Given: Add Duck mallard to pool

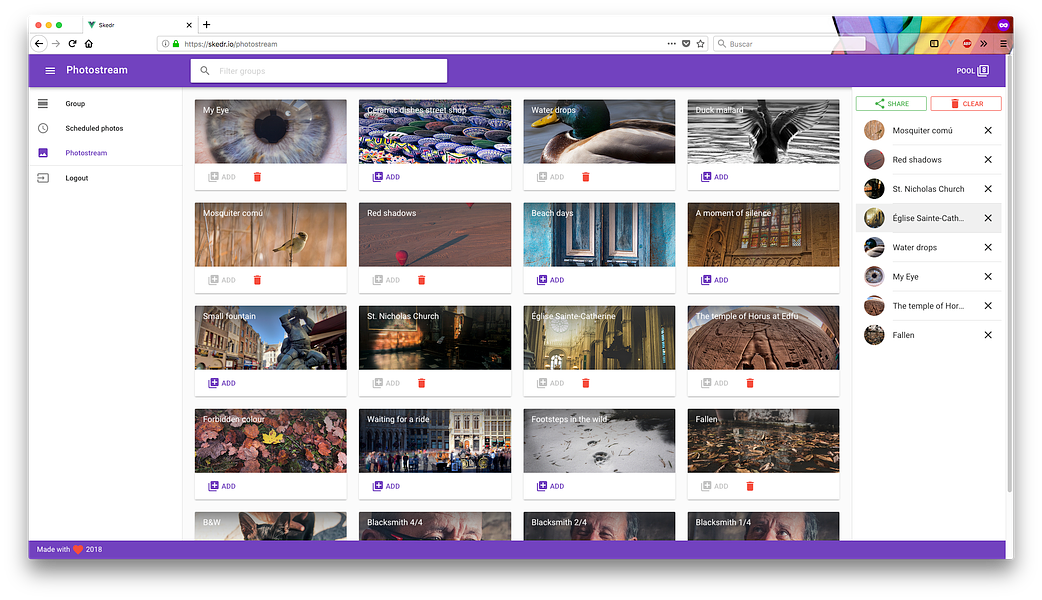Looking at the screenshot, I should (714, 177).
